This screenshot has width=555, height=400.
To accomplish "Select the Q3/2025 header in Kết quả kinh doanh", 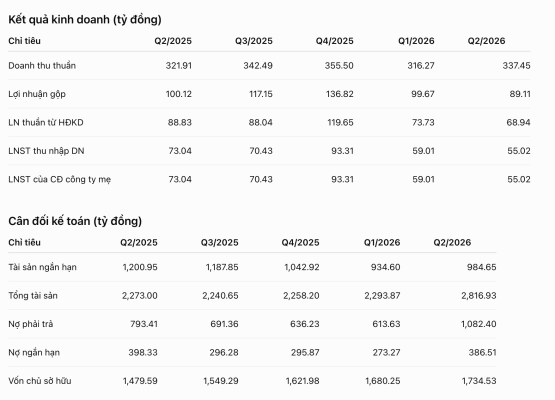I will (x=254, y=41).
